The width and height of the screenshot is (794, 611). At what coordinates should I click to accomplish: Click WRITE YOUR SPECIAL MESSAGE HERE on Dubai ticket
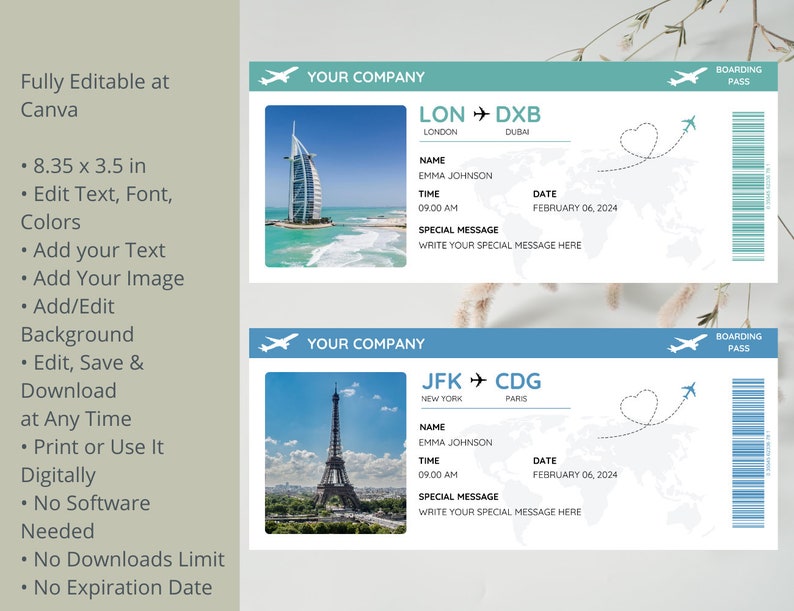500,246
